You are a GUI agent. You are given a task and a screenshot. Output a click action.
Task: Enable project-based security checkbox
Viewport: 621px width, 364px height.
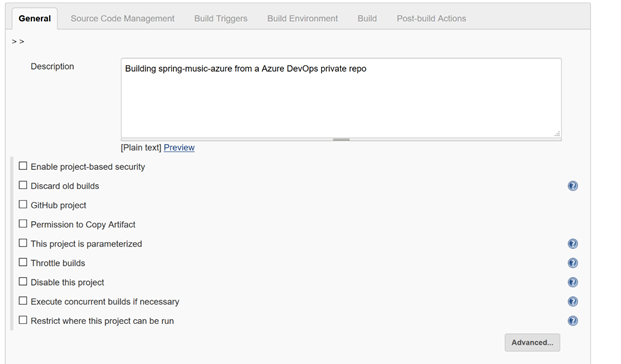(x=23, y=166)
